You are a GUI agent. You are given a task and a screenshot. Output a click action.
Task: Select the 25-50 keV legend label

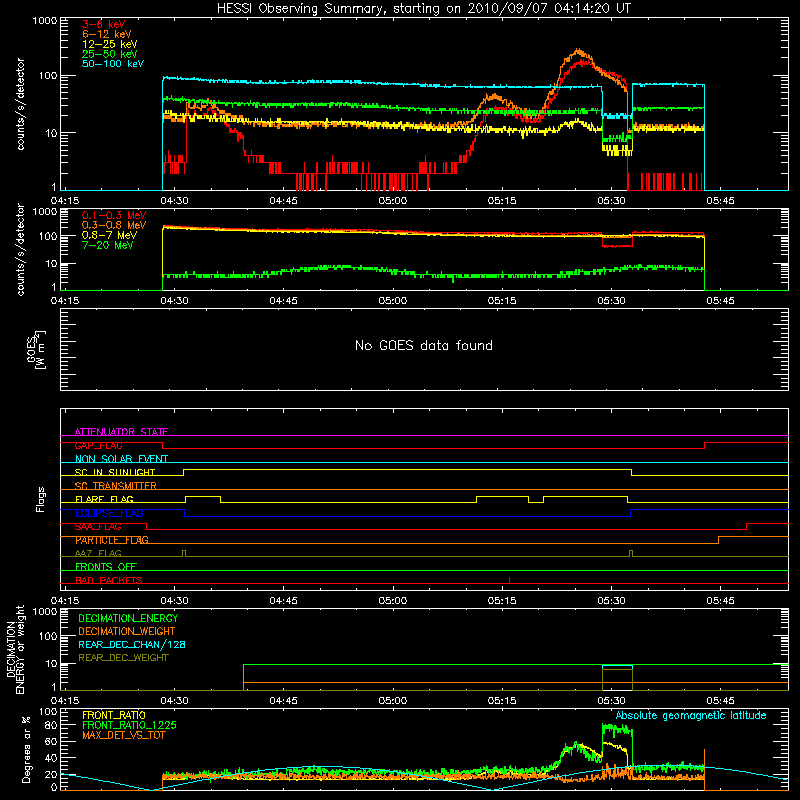tap(109, 54)
